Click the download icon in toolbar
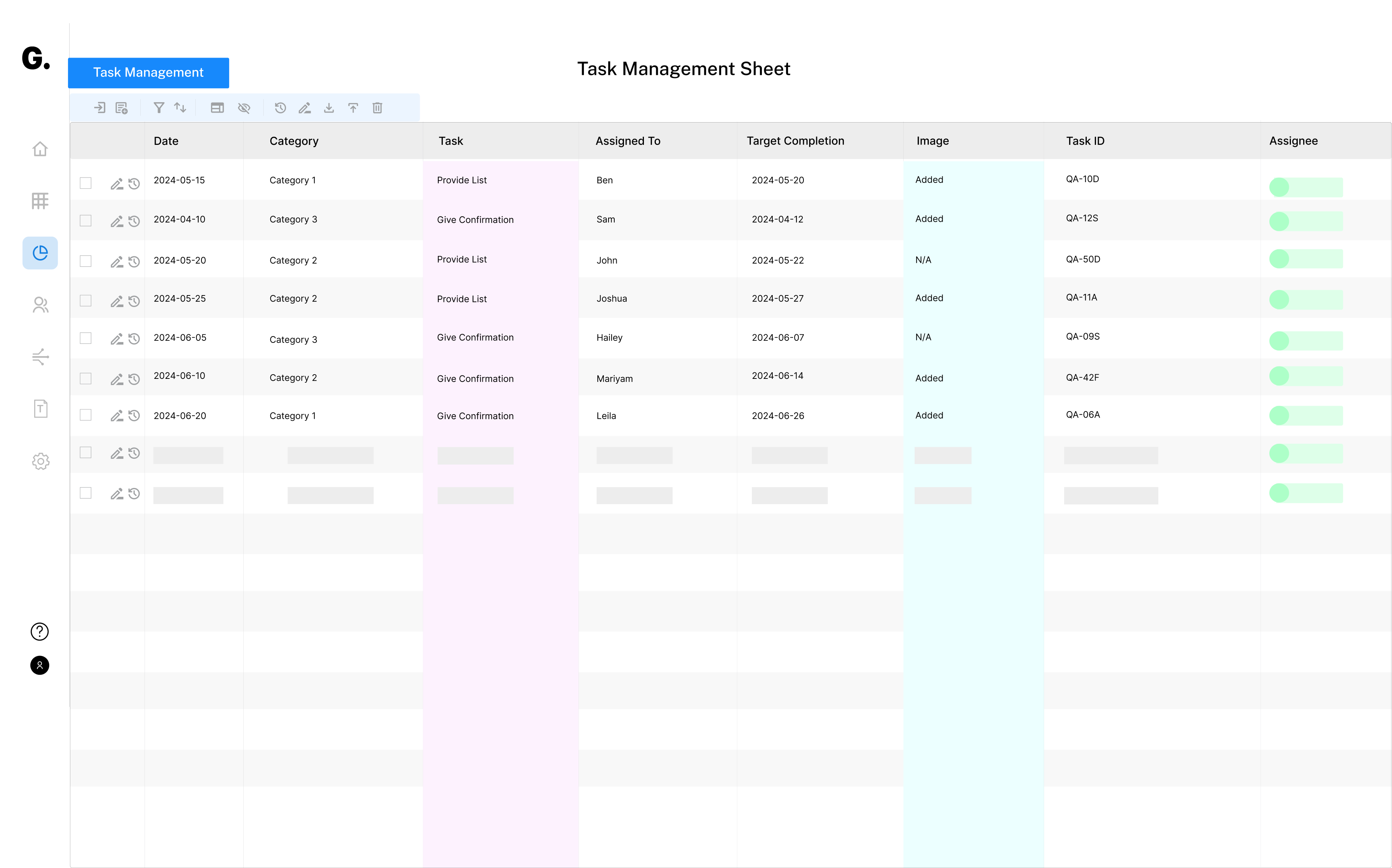1392x868 pixels. point(329,108)
